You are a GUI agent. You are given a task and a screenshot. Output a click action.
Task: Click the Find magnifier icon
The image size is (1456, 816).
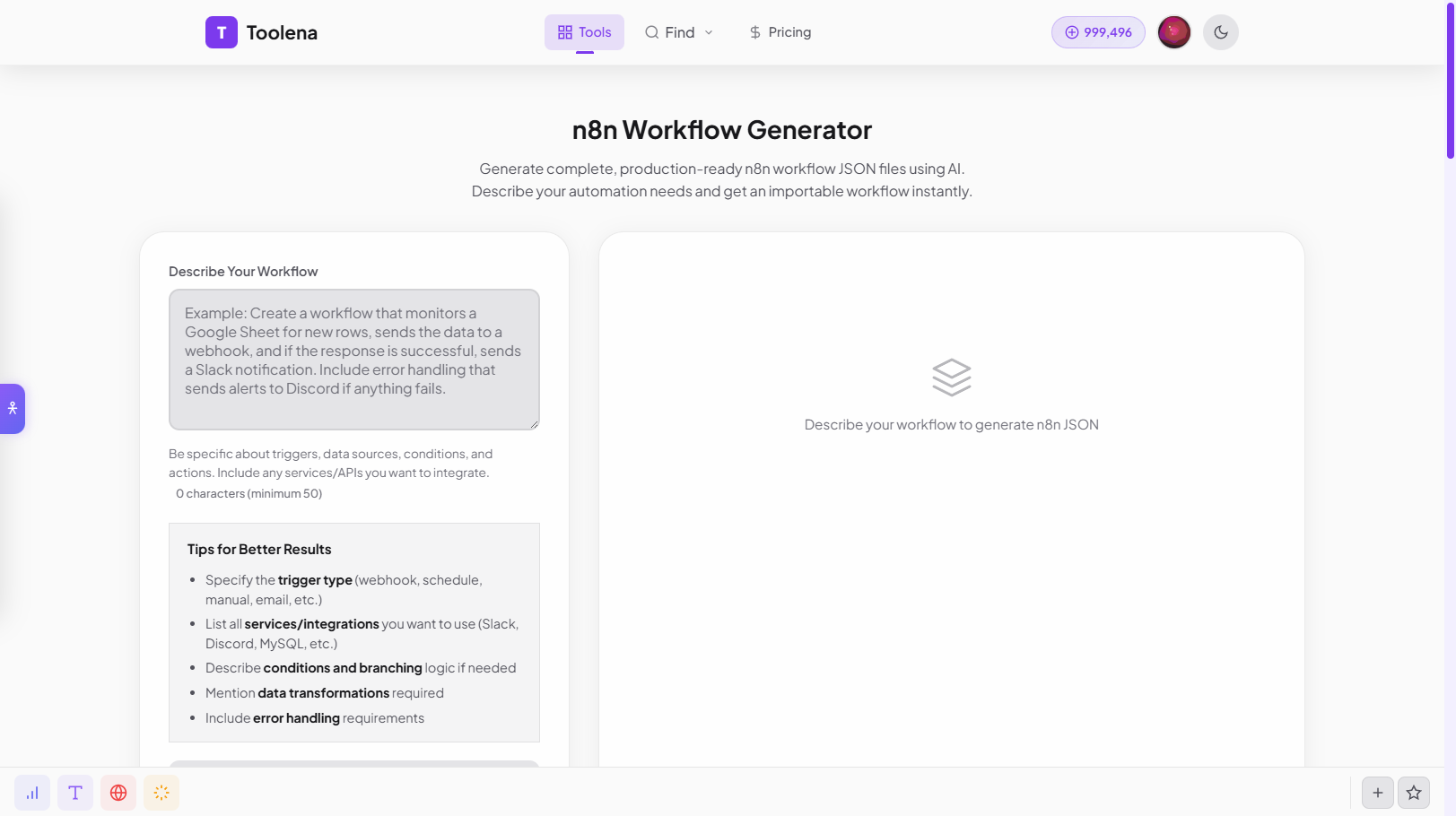pyautogui.click(x=652, y=32)
